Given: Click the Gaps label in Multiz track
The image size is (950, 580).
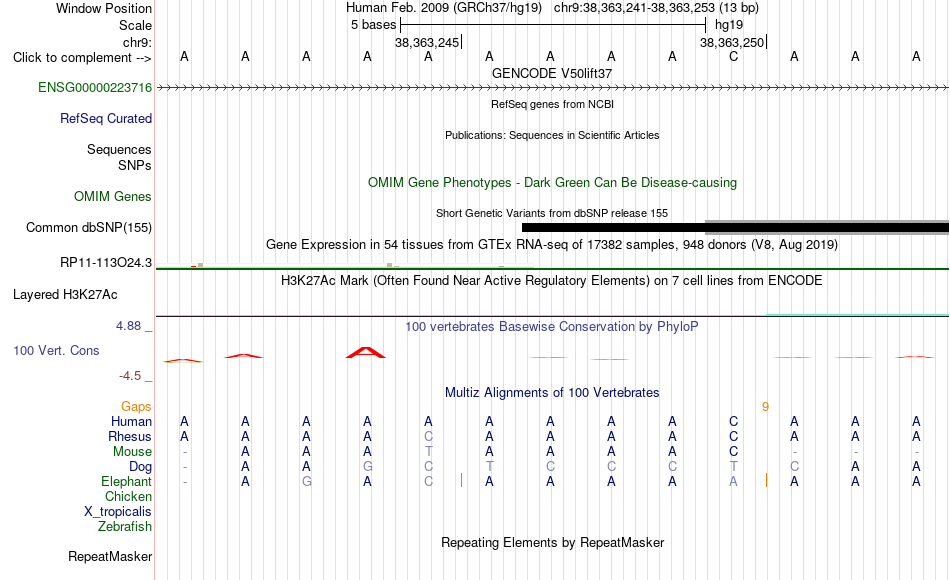Looking at the screenshot, I should [136, 407].
